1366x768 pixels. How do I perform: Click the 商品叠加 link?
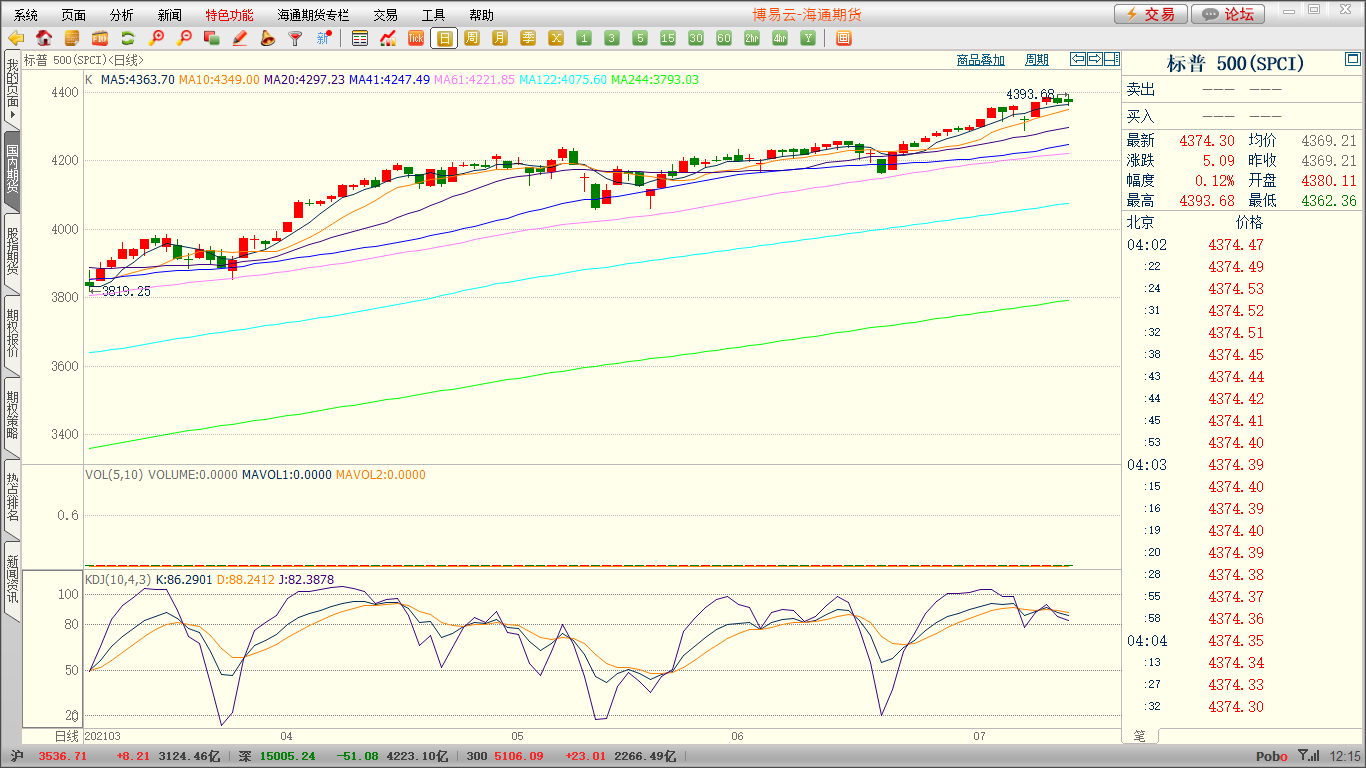(x=980, y=60)
